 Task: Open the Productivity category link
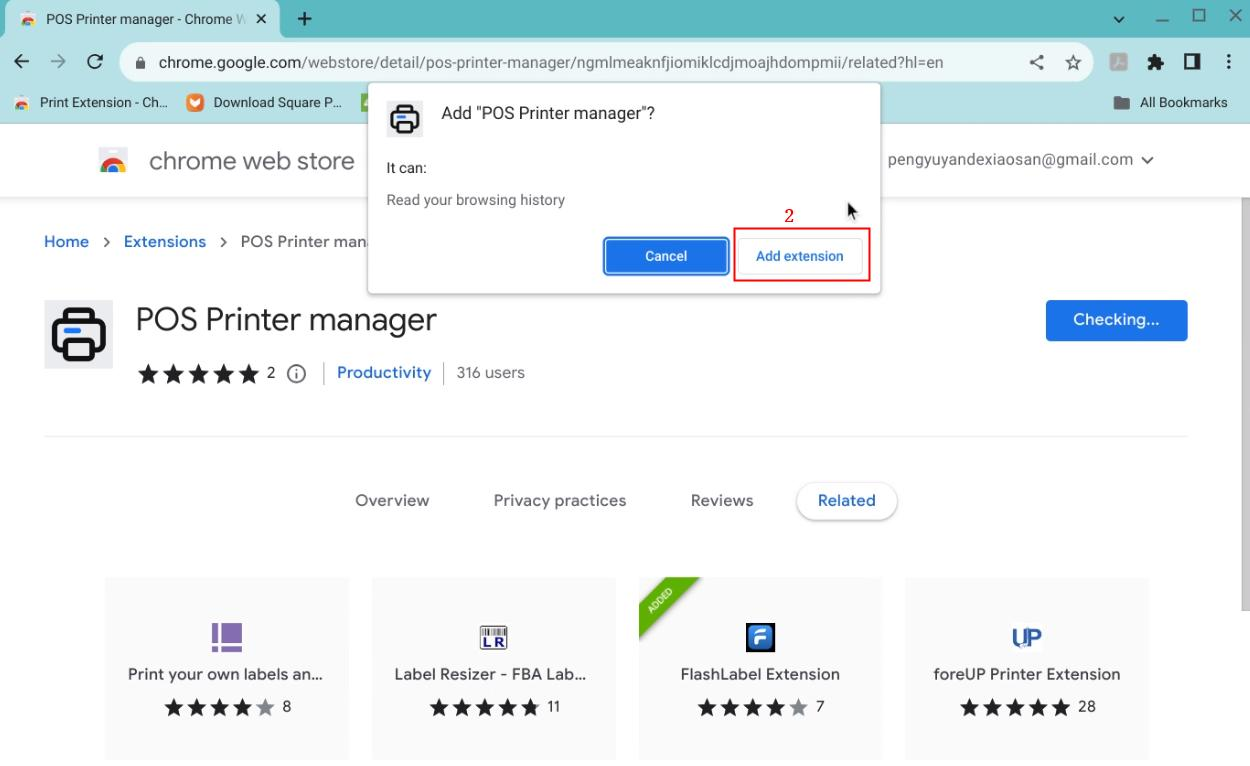click(384, 372)
